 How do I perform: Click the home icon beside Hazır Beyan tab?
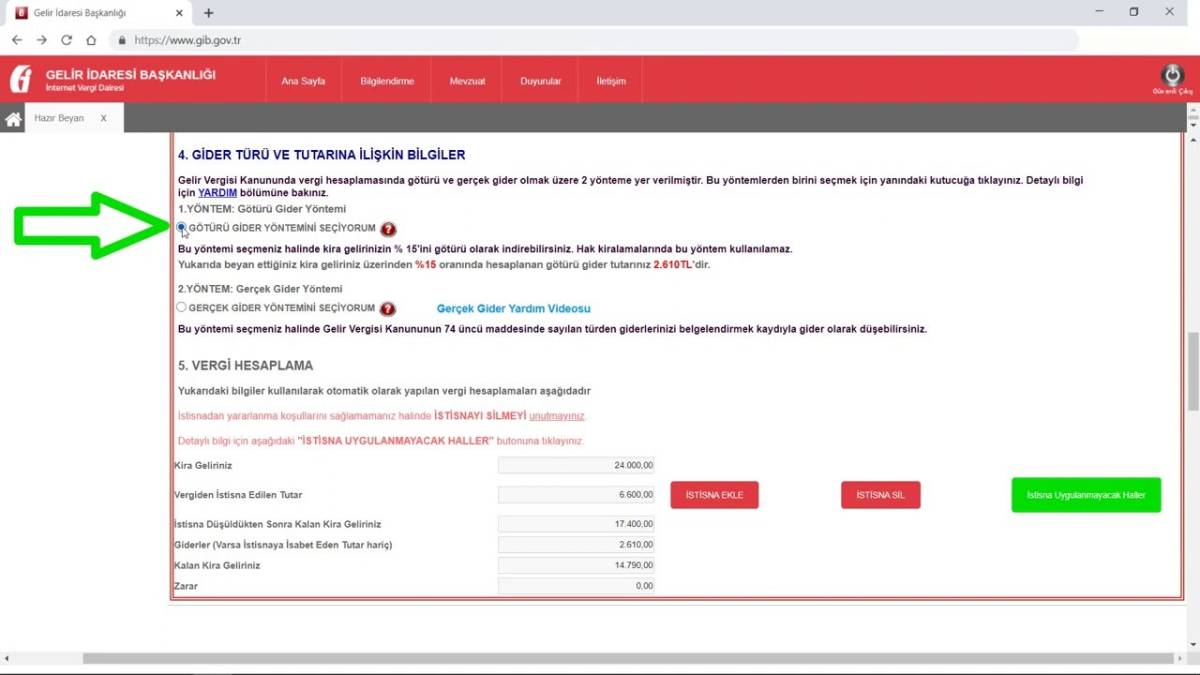click(13, 119)
